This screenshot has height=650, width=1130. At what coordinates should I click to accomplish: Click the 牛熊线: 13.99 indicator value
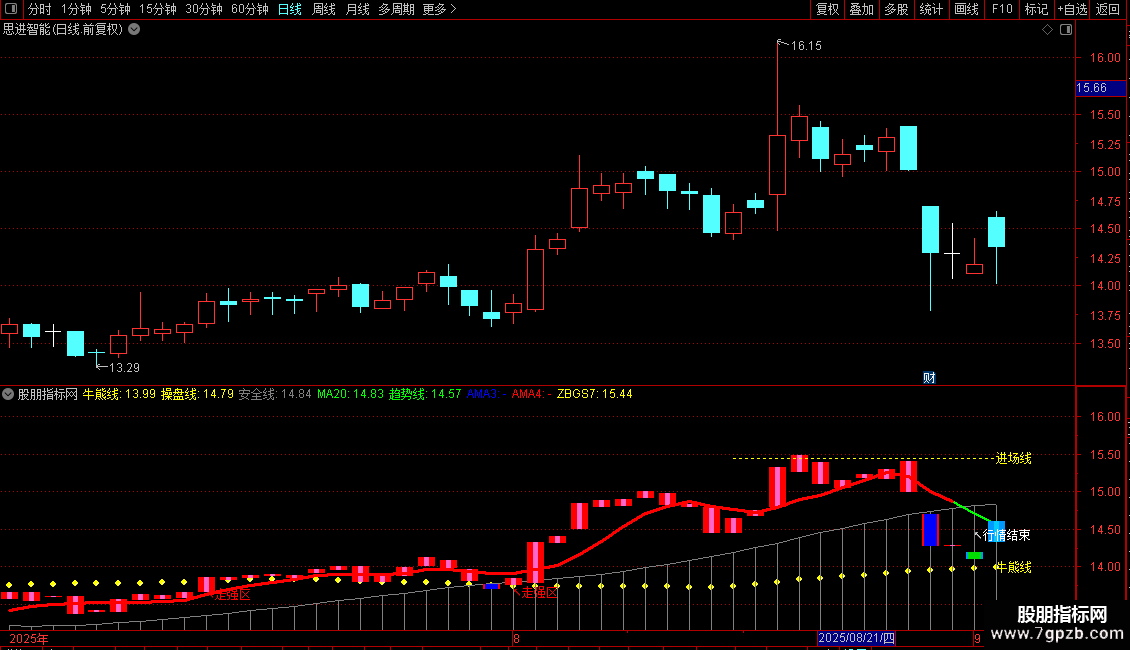tap(119, 394)
